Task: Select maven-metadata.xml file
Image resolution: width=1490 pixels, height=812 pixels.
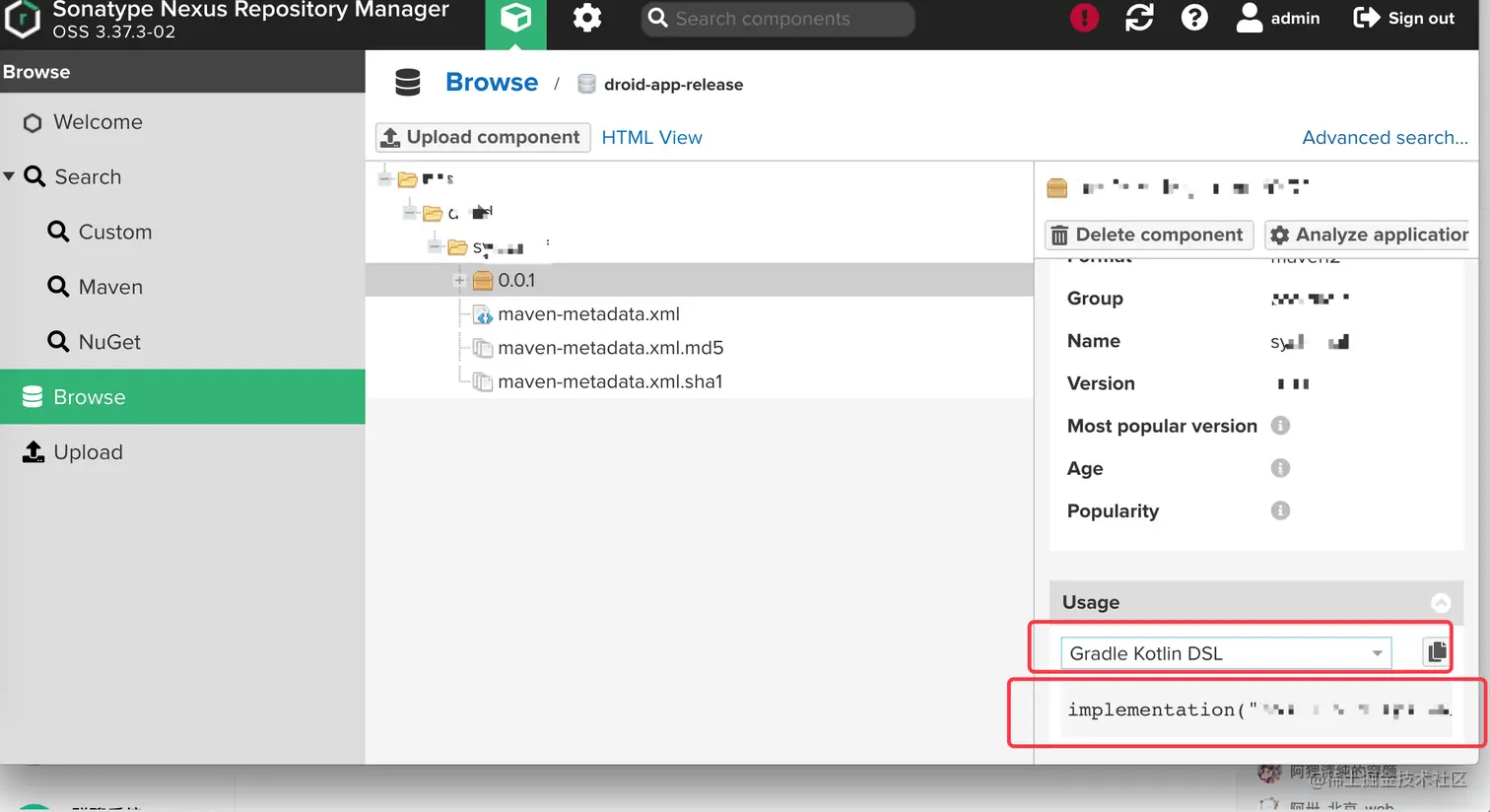Action: (589, 314)
